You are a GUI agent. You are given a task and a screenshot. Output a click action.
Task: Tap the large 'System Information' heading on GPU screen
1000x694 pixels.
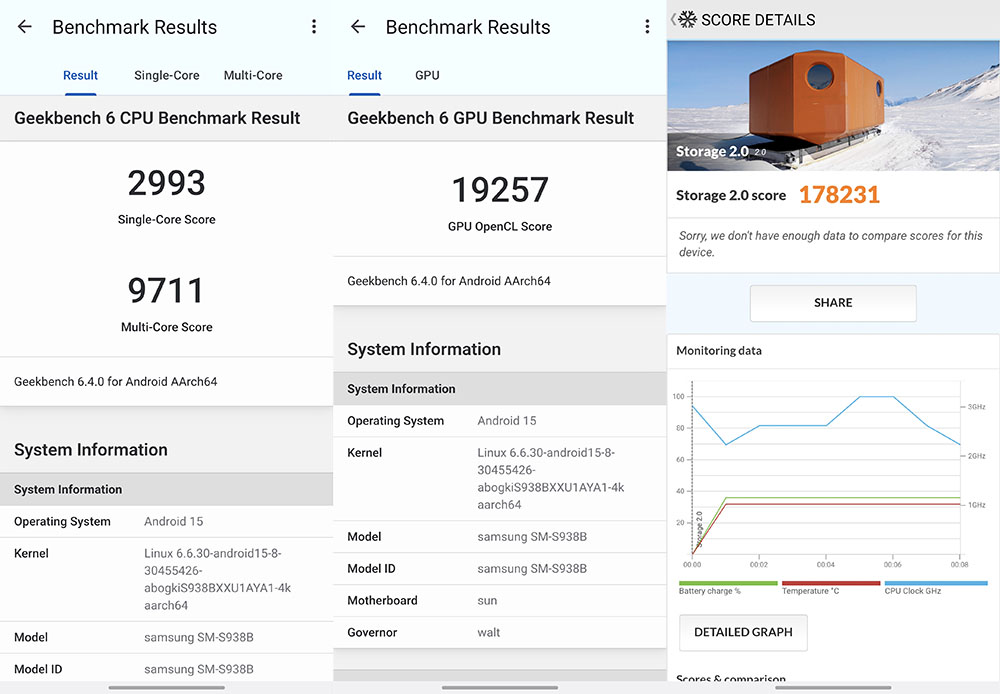(x=424, y=349)
